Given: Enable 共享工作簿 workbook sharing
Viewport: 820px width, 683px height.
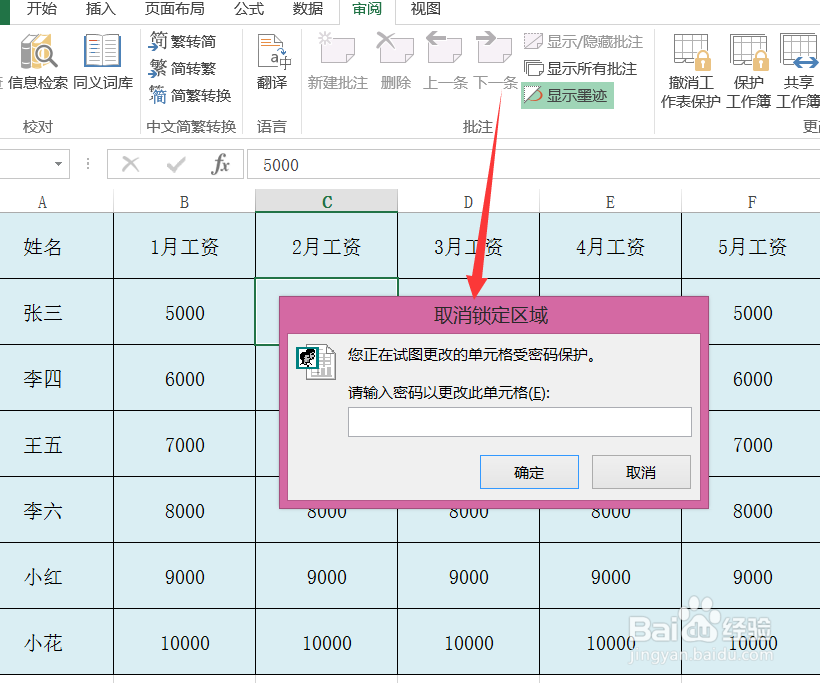Looking at the screenshot, I should pyautogui.click(x=799, y=60).
